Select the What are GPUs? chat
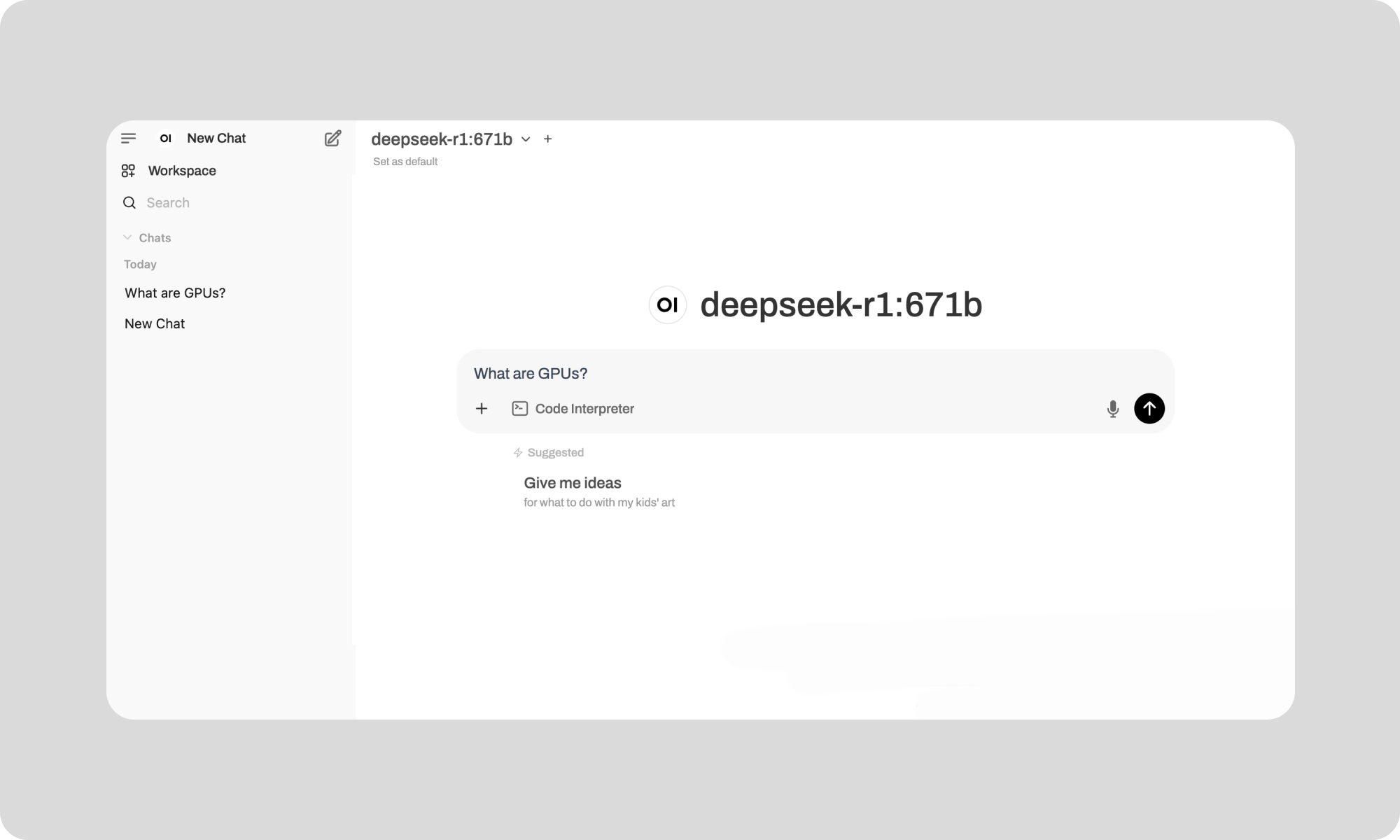This screenshot has height=840, width=1400. (x=174, y=292)
